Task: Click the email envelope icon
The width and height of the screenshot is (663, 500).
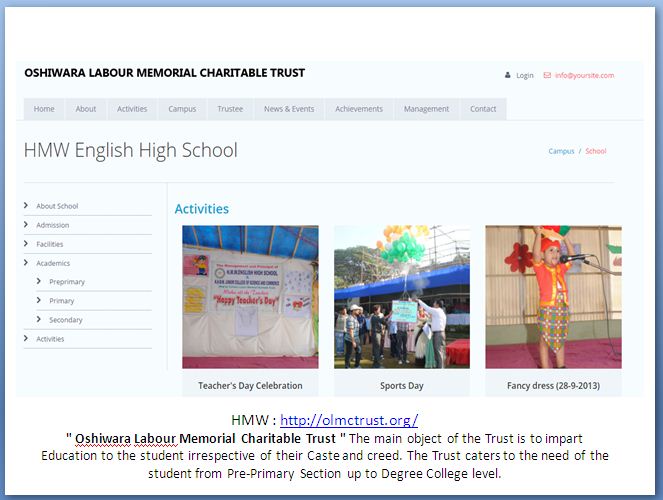Action: tap(547, 75)
